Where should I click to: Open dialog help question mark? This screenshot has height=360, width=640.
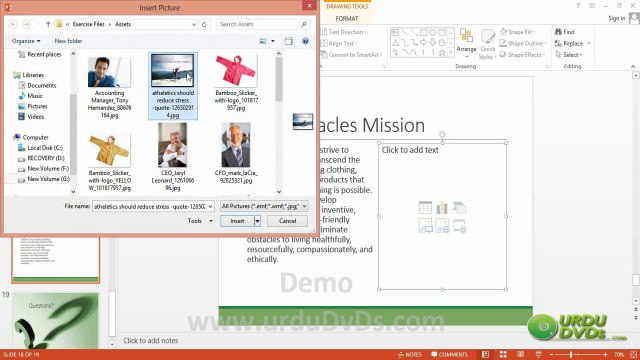[x=305, y=41]
